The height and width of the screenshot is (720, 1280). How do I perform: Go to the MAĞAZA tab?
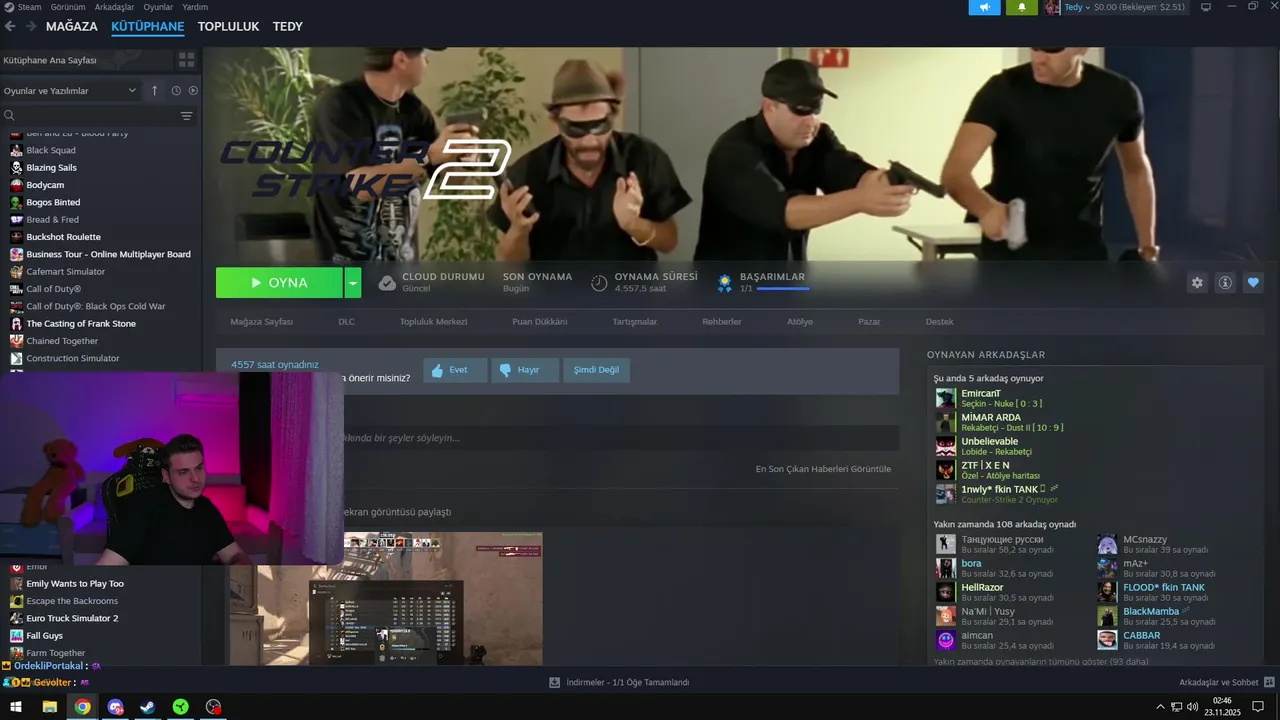[72, 26]
